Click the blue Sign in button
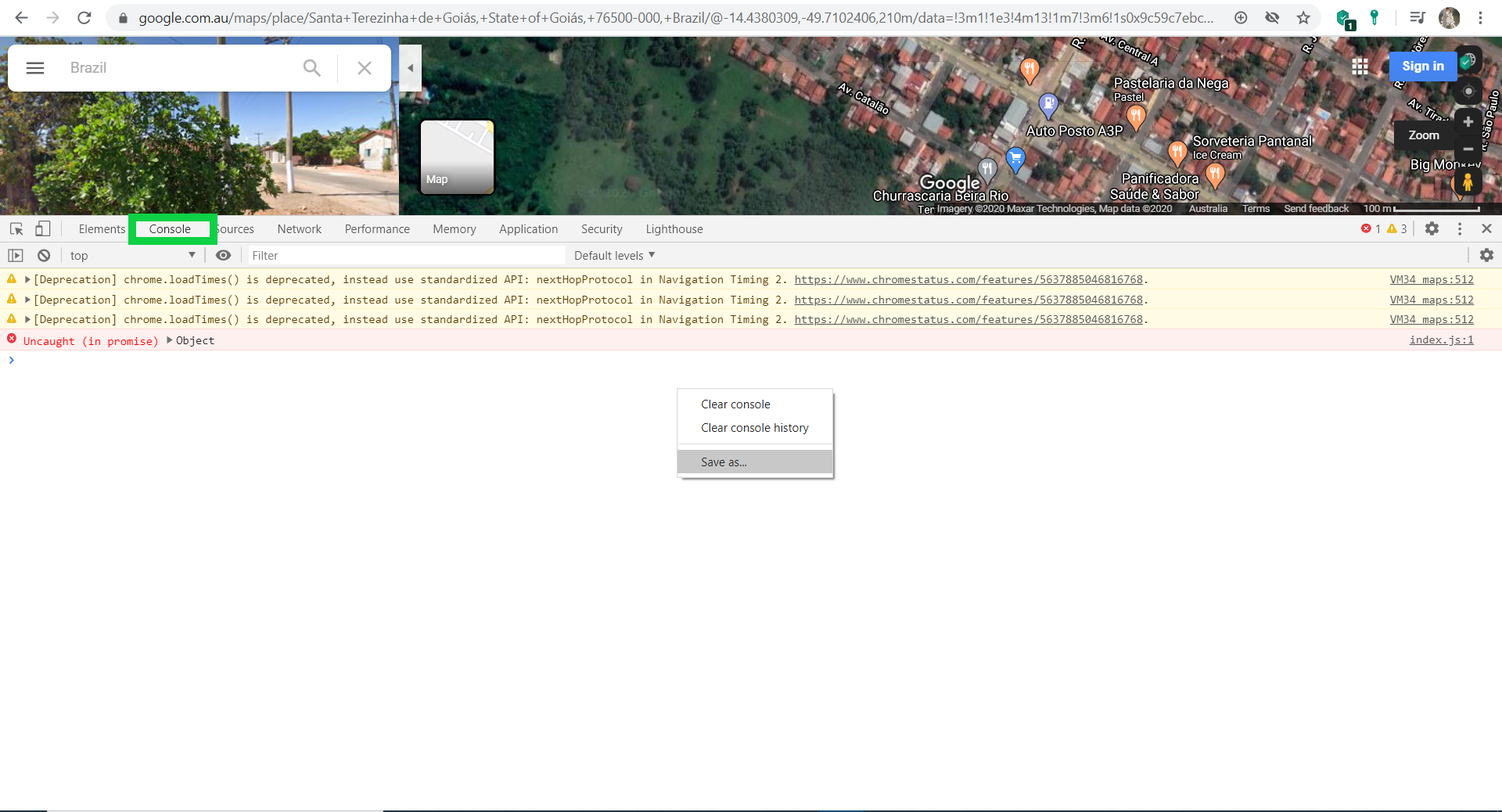 click(x=1422, y=66)
